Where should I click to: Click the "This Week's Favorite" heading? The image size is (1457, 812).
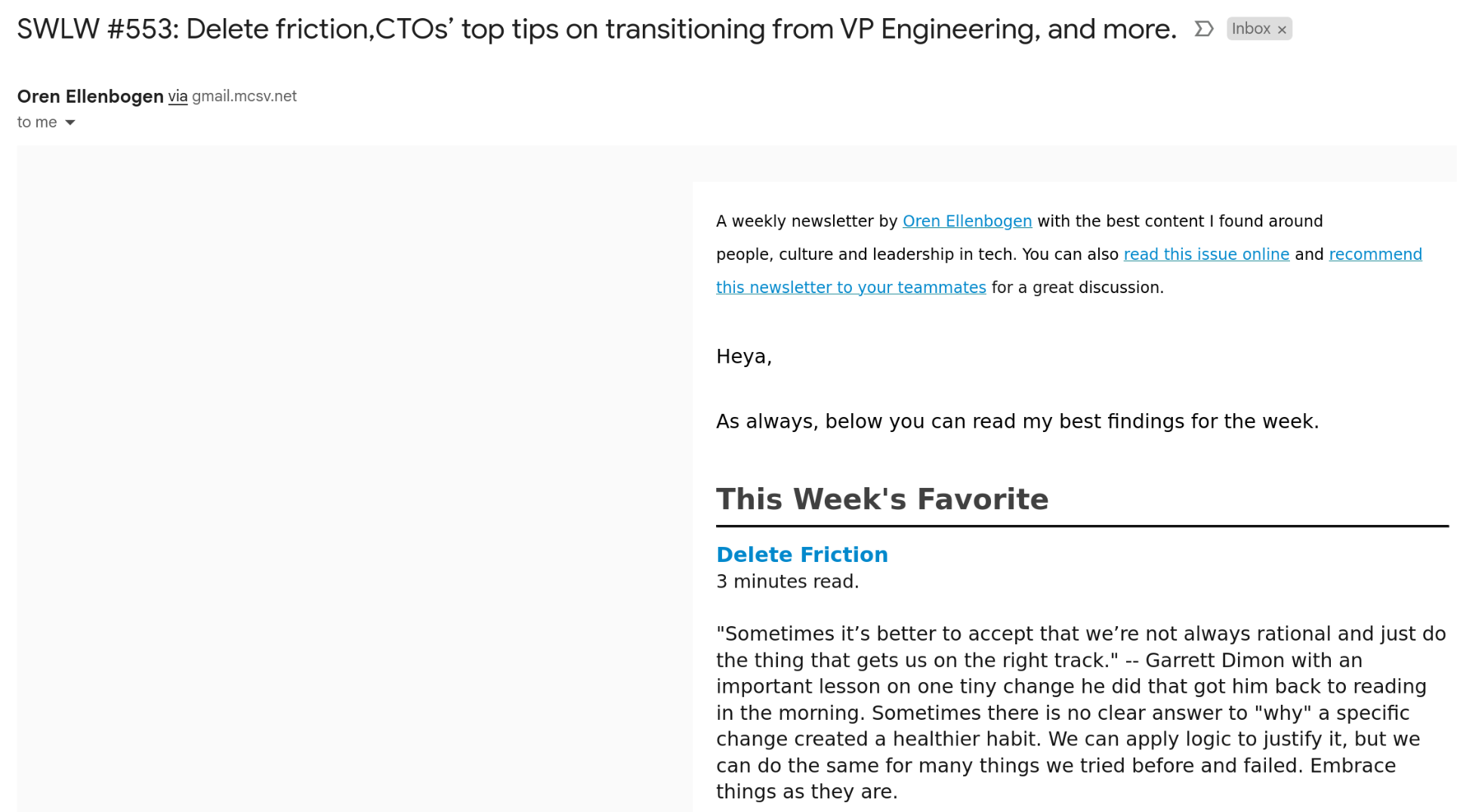coord(881,499)
